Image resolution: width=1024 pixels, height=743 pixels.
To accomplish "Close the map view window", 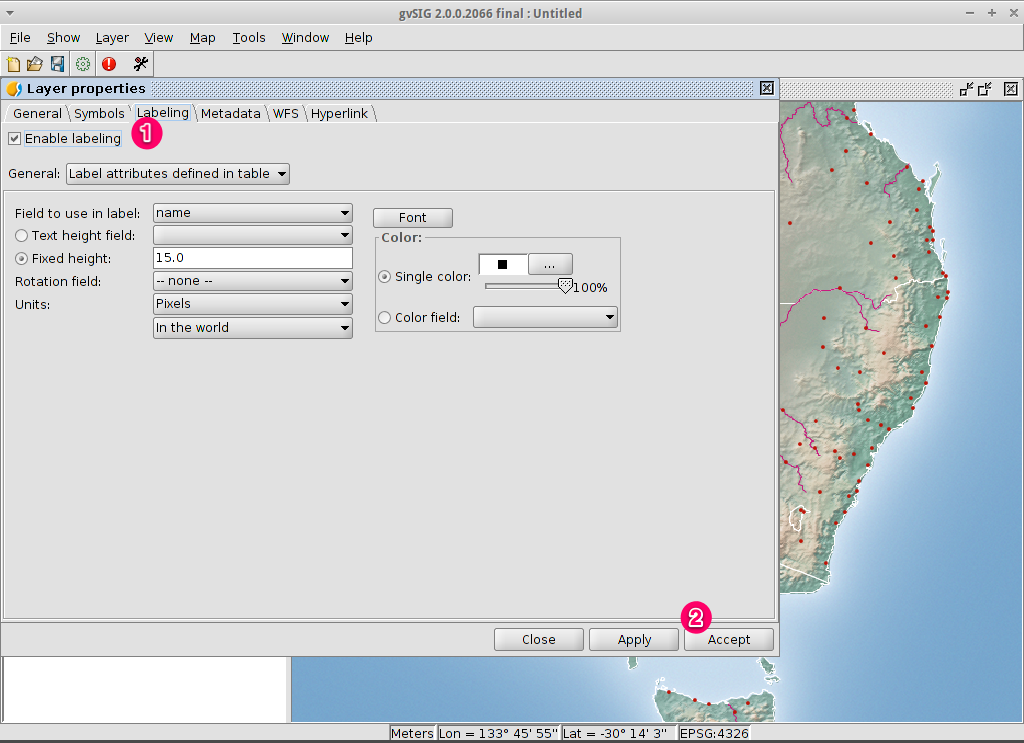I will (x=1010, y=89).
